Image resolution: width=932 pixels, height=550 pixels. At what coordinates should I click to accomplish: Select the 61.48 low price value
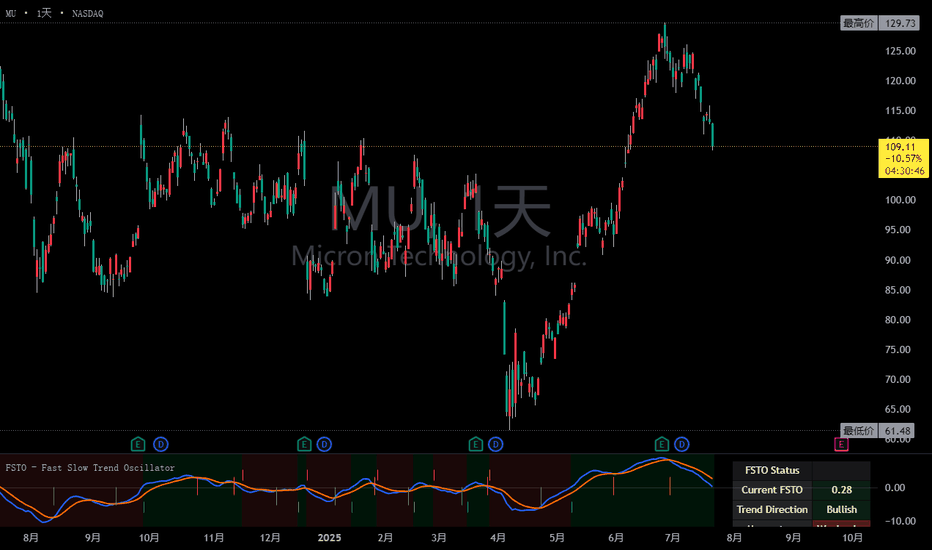[897, 430]
